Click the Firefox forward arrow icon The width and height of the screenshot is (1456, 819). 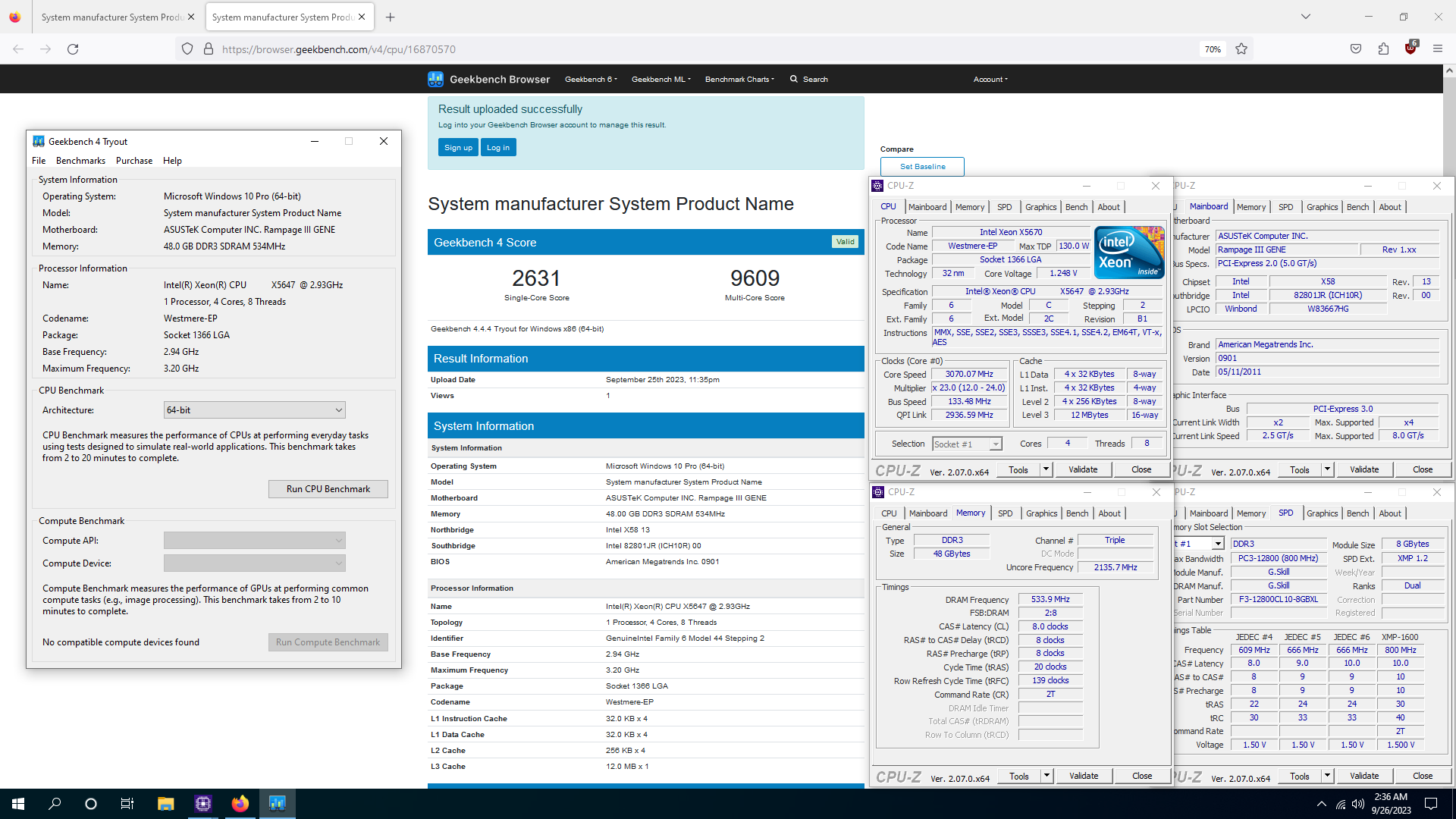pyautogui.click(x=45, y=49)
